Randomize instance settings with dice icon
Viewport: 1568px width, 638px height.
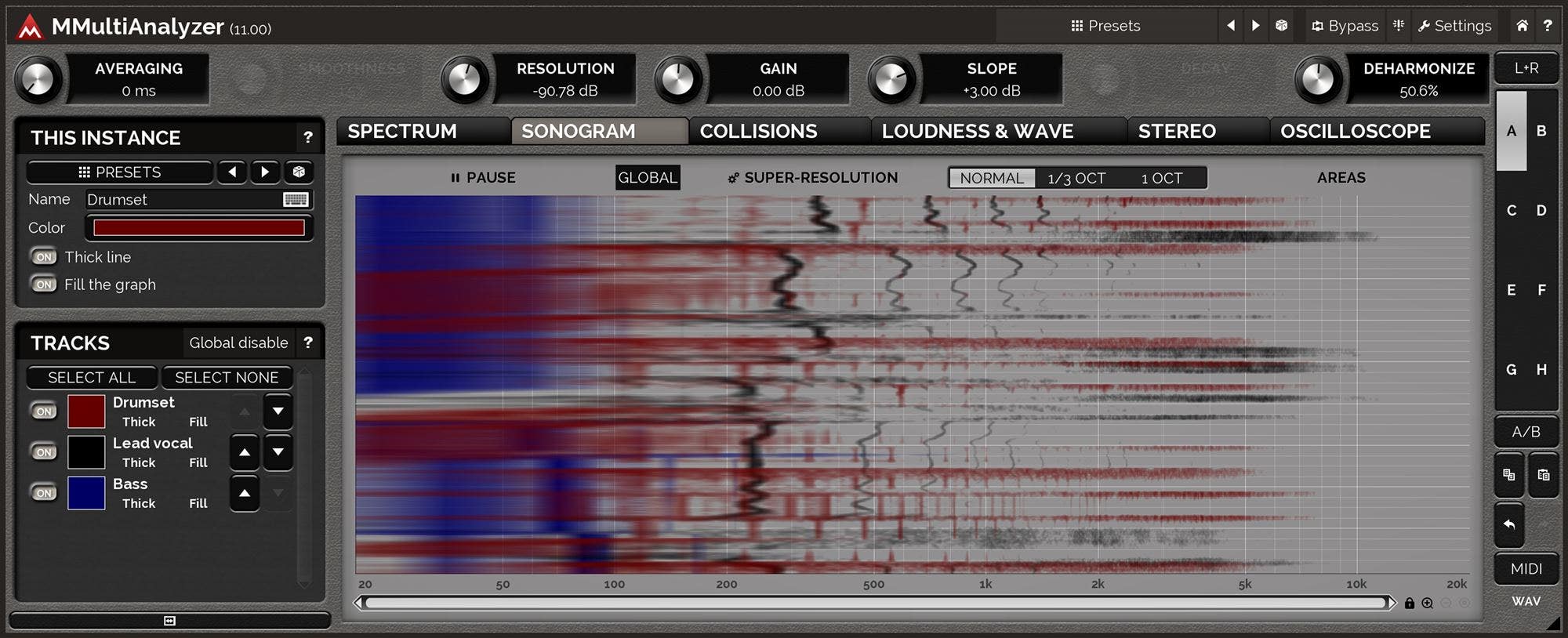[299, 172]
